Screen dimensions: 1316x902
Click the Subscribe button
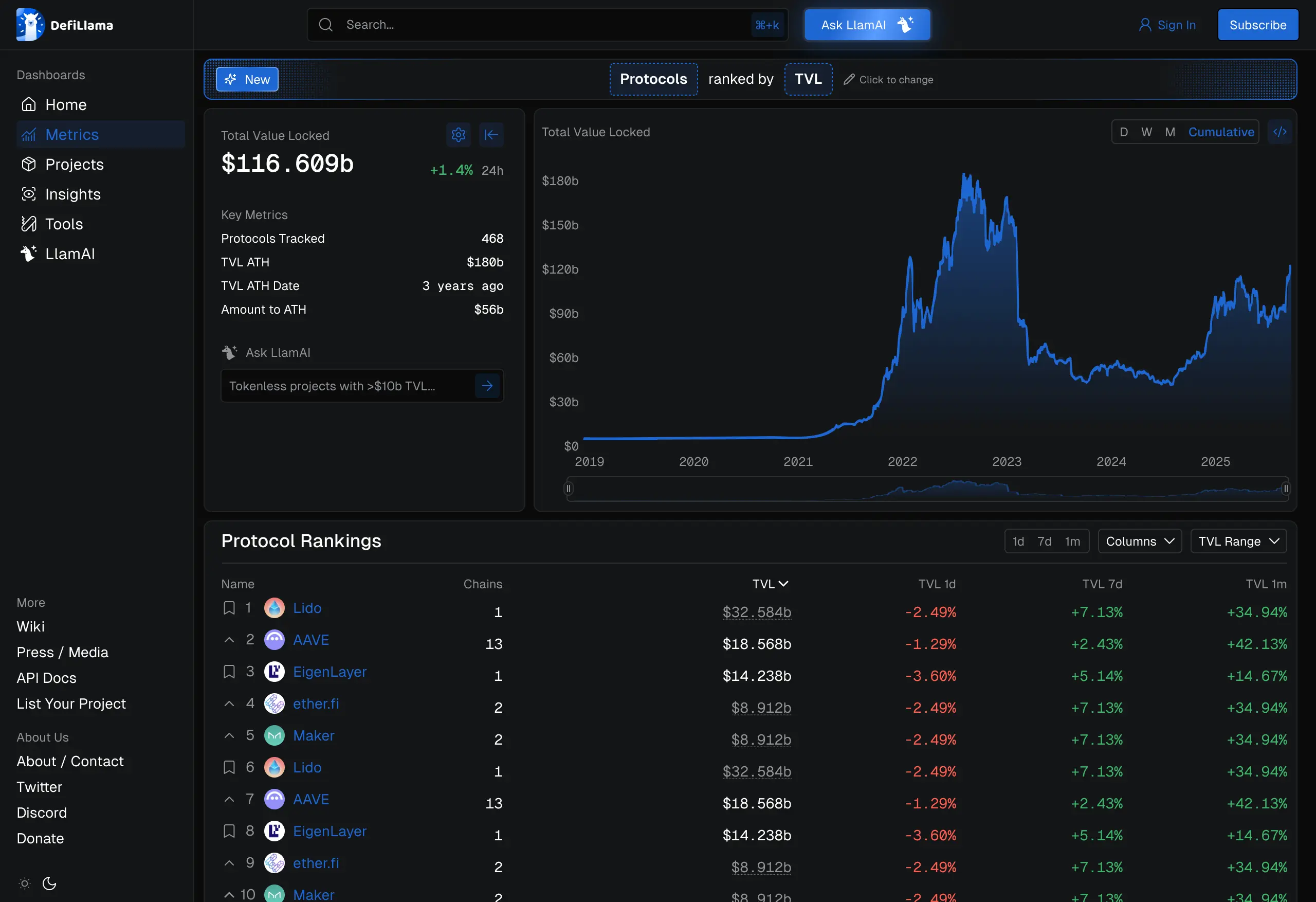click(1258, 25)
